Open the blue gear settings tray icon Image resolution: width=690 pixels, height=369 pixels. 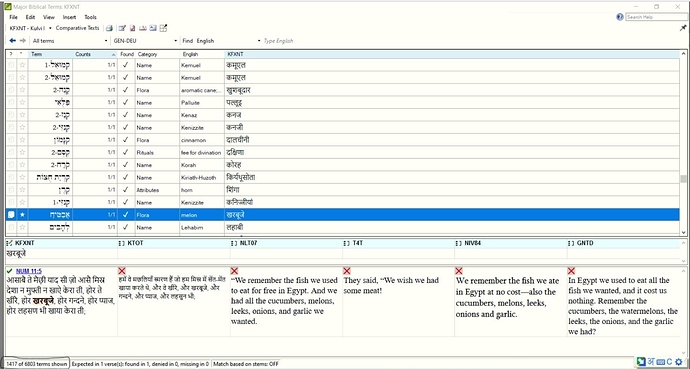pos(679,362)
